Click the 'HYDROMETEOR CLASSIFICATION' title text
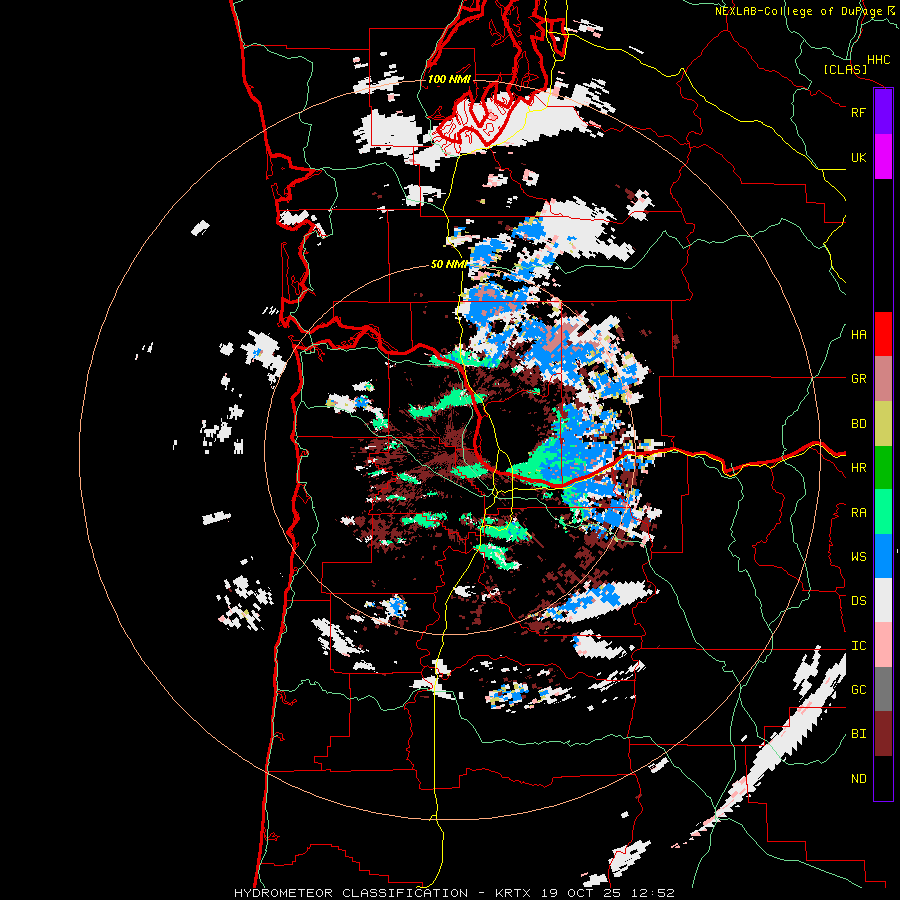The width and height of the screenshot is (900, 900). tap(351, 893)
